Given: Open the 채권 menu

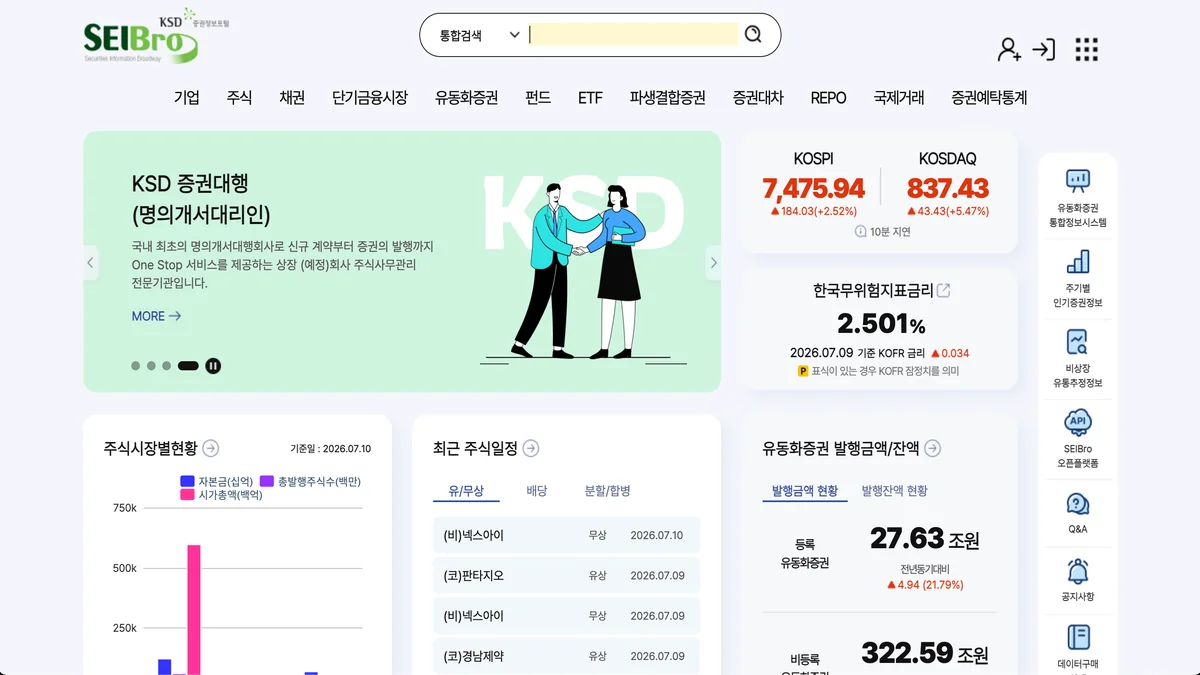Looking at the screenshot, I should 292,98.
